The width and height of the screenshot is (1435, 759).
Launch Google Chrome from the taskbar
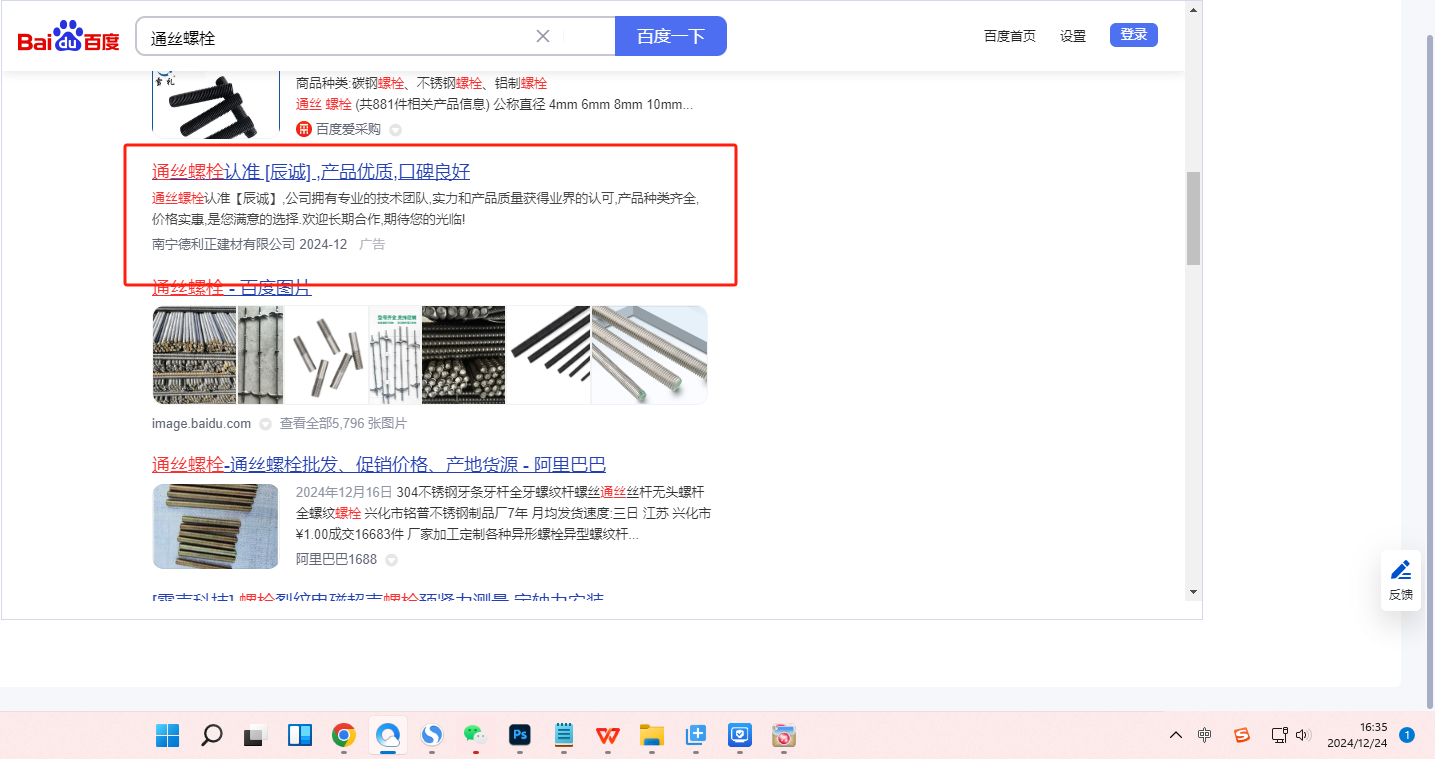coord(343,736)
